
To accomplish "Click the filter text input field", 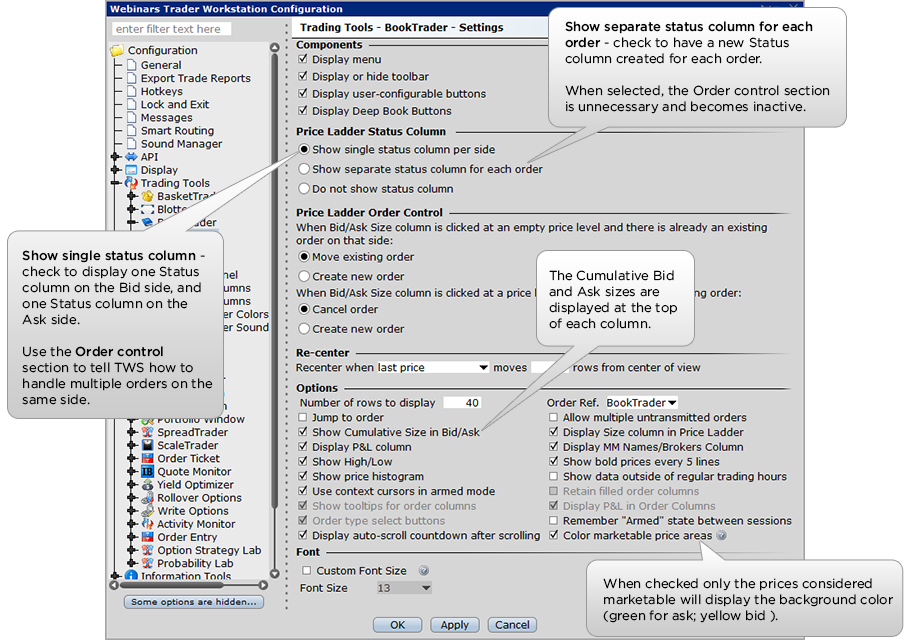I will (171, 29).
